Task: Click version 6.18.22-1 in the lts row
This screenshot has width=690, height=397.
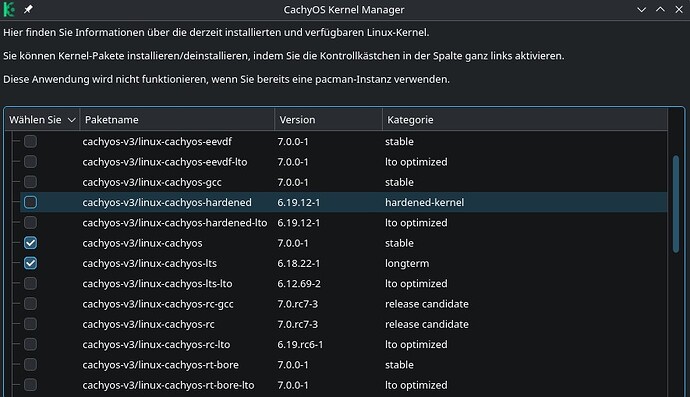Action: coord(299,263)
